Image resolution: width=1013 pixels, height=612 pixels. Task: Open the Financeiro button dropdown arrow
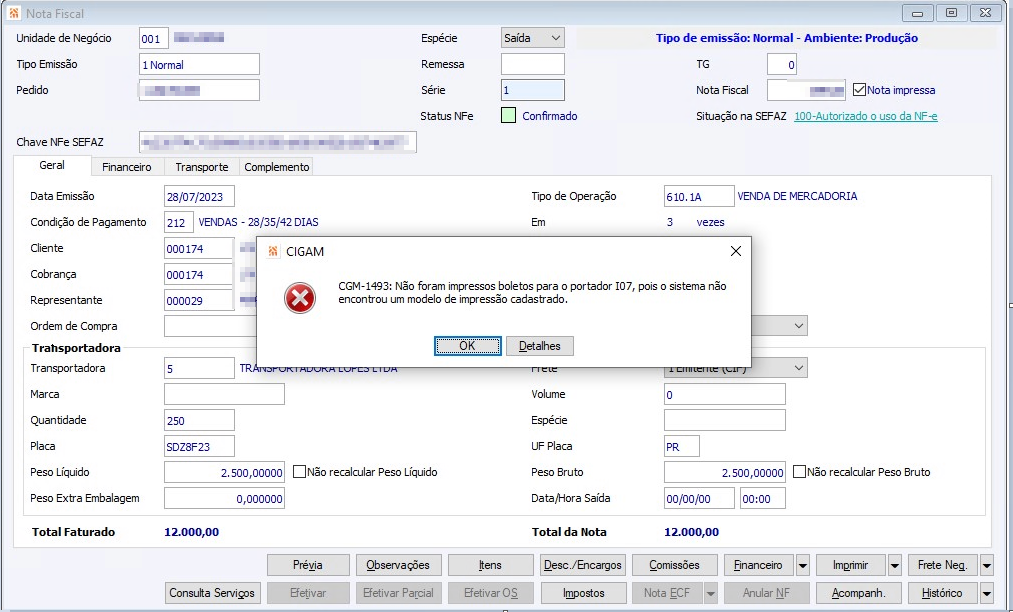coord(802,565)
